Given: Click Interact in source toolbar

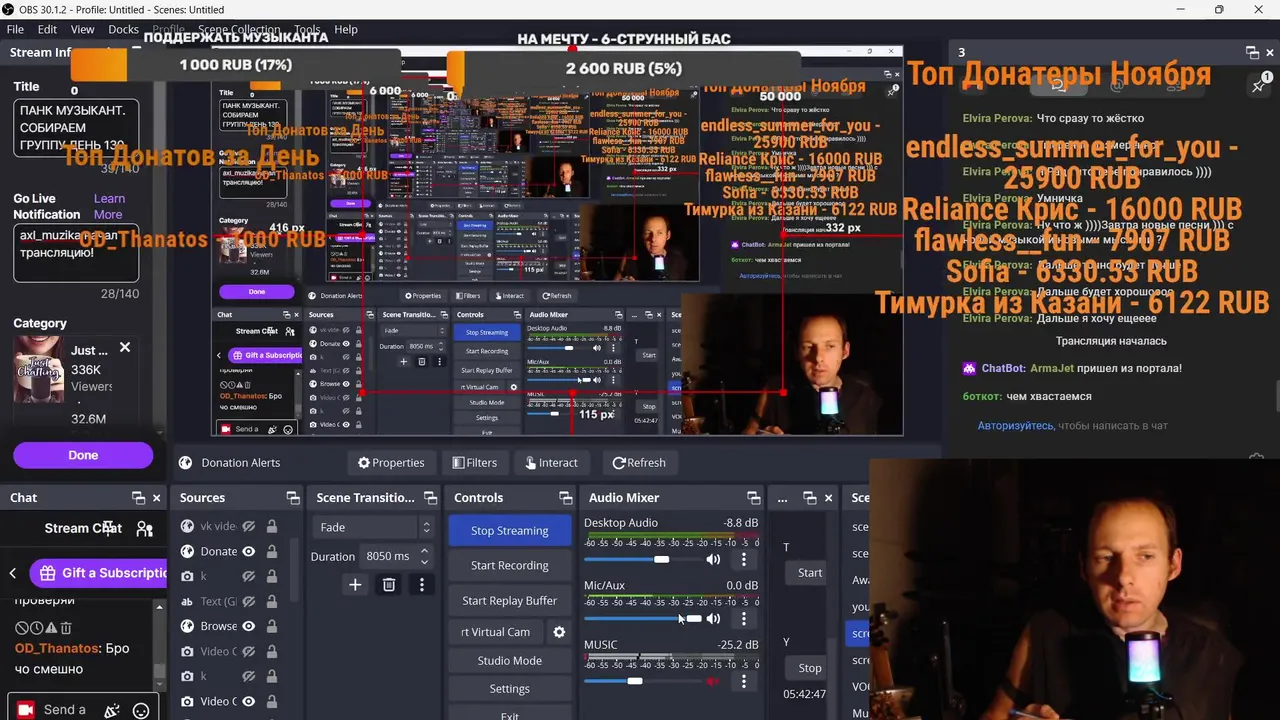Looking at the screenshot, I should click(551, 462).
